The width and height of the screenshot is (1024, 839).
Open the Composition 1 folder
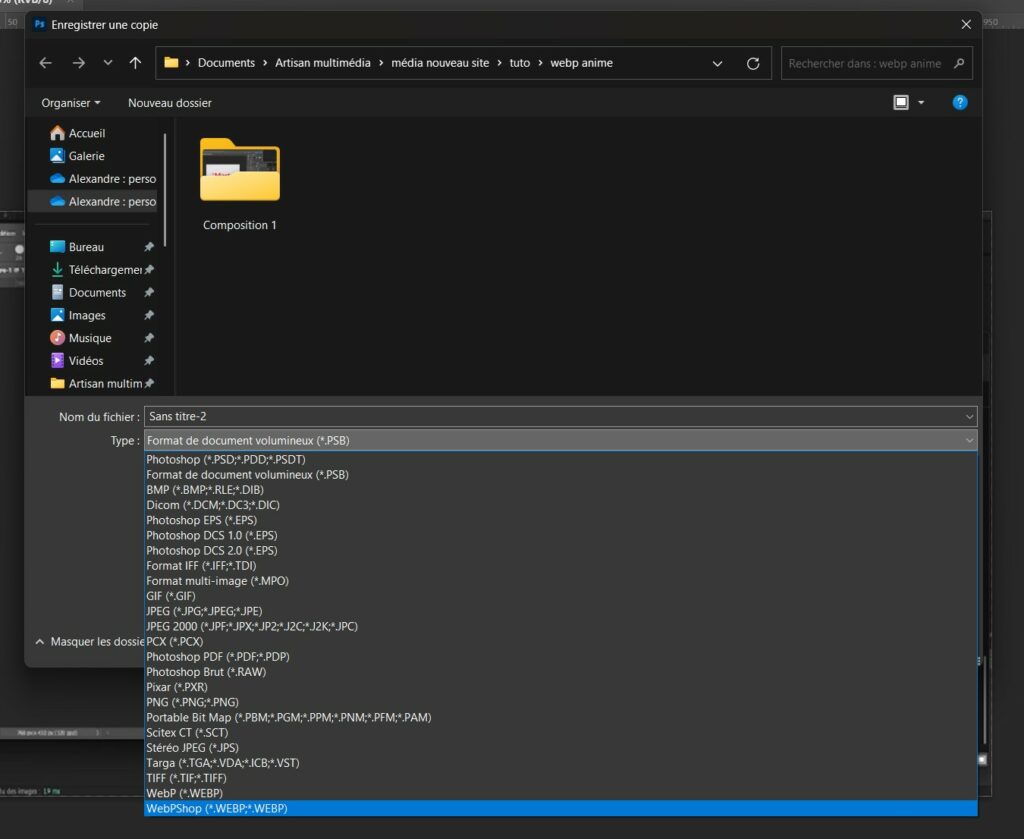pos(240,183)
